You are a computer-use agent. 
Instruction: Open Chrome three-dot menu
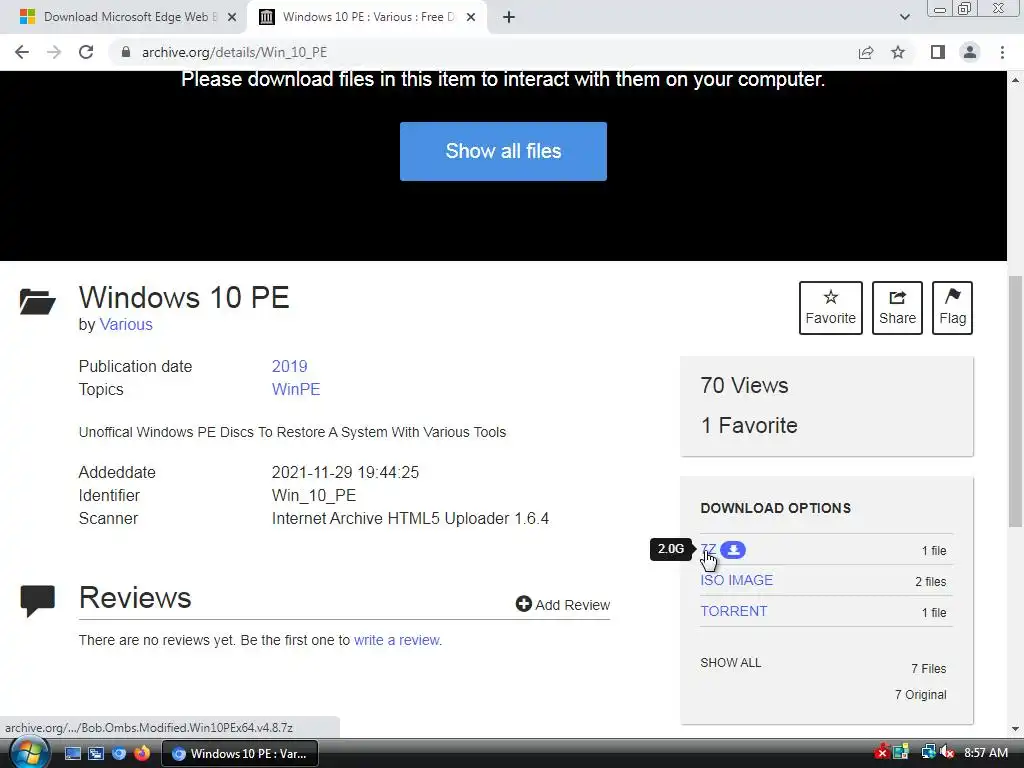click(1002, 52)
